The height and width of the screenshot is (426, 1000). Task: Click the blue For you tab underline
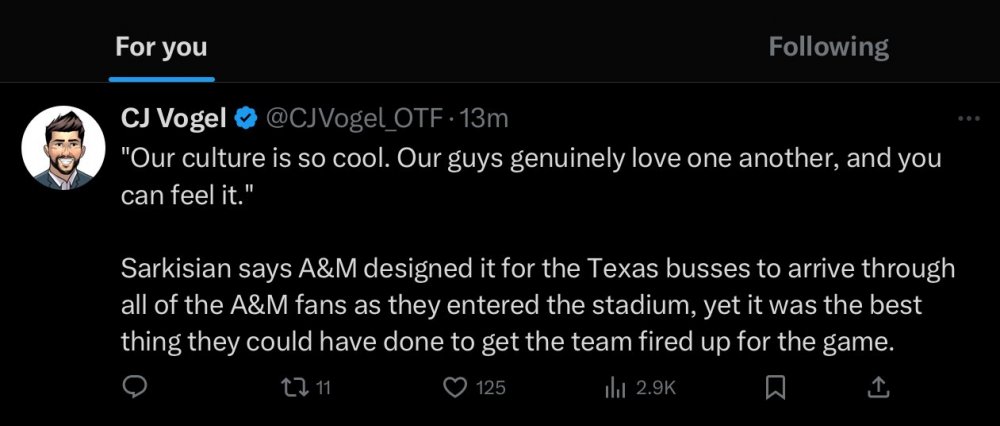[161, 78]
